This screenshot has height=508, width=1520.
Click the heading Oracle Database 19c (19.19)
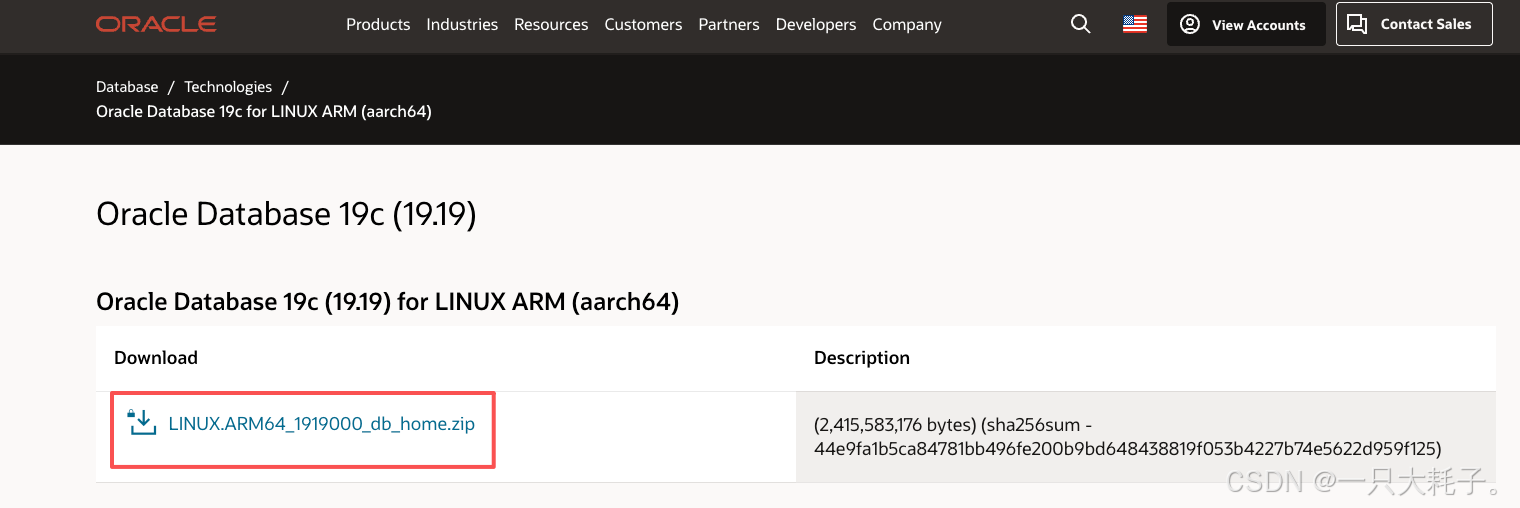pos(286,214)
